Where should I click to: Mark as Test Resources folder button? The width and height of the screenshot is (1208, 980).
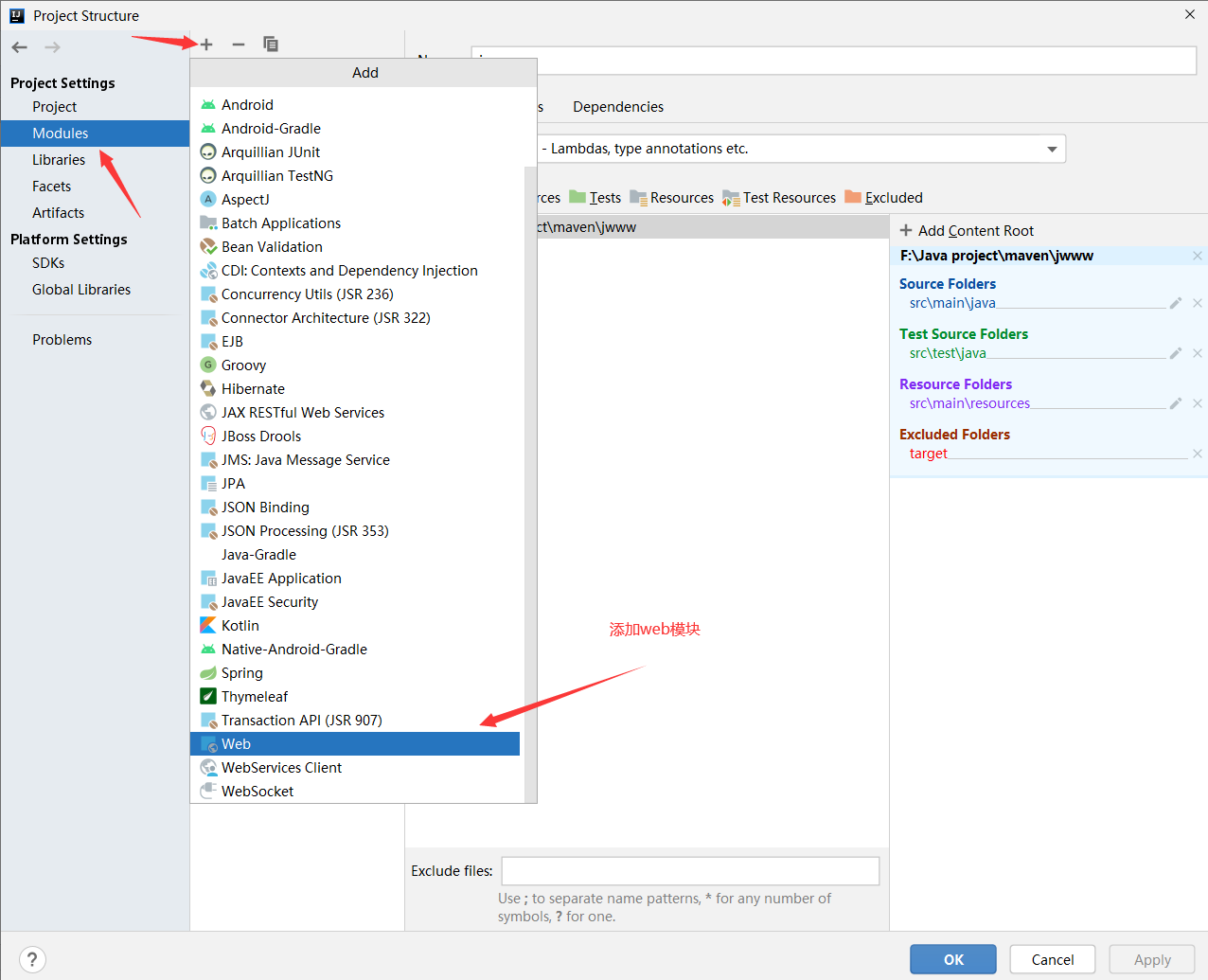(x=779, y=198)
